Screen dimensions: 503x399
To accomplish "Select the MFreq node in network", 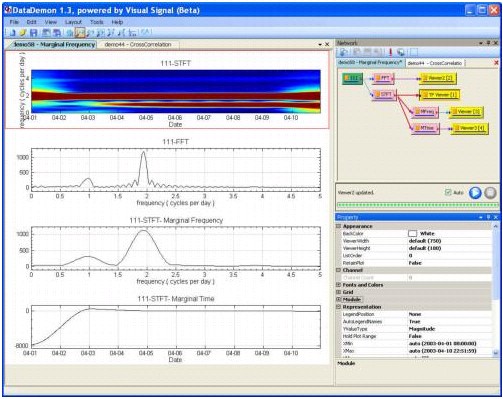I will click(x=425, y=112).
